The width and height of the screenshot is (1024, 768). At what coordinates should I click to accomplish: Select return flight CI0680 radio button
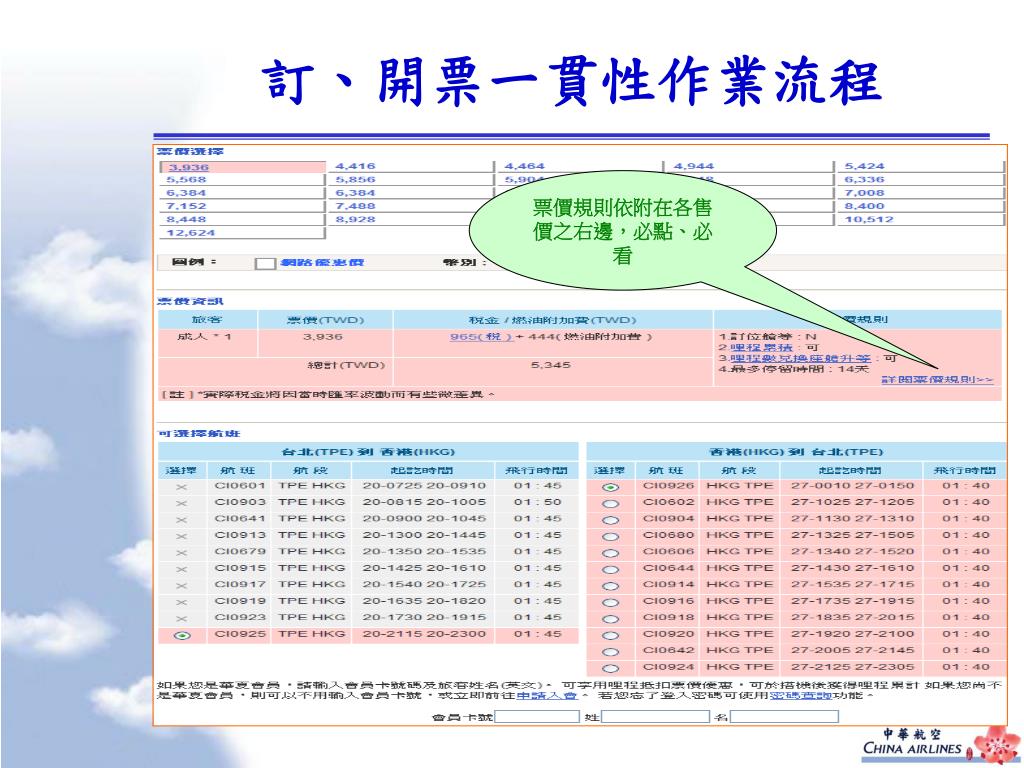610,536
